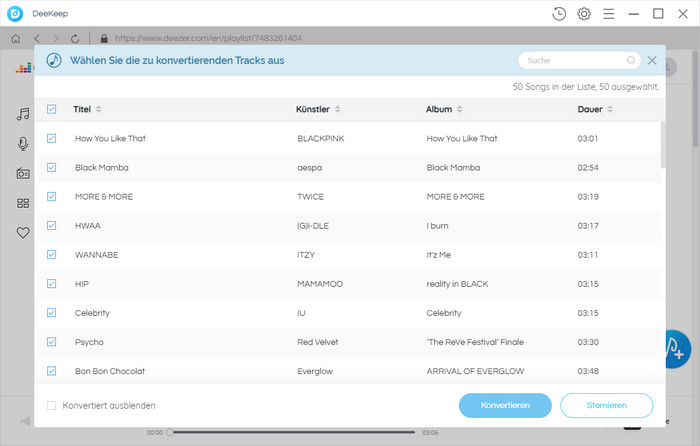The width and height of the screenshot is (700, 446).
Task: Open Radio icon in sidebar
Action: pos(23,173)
